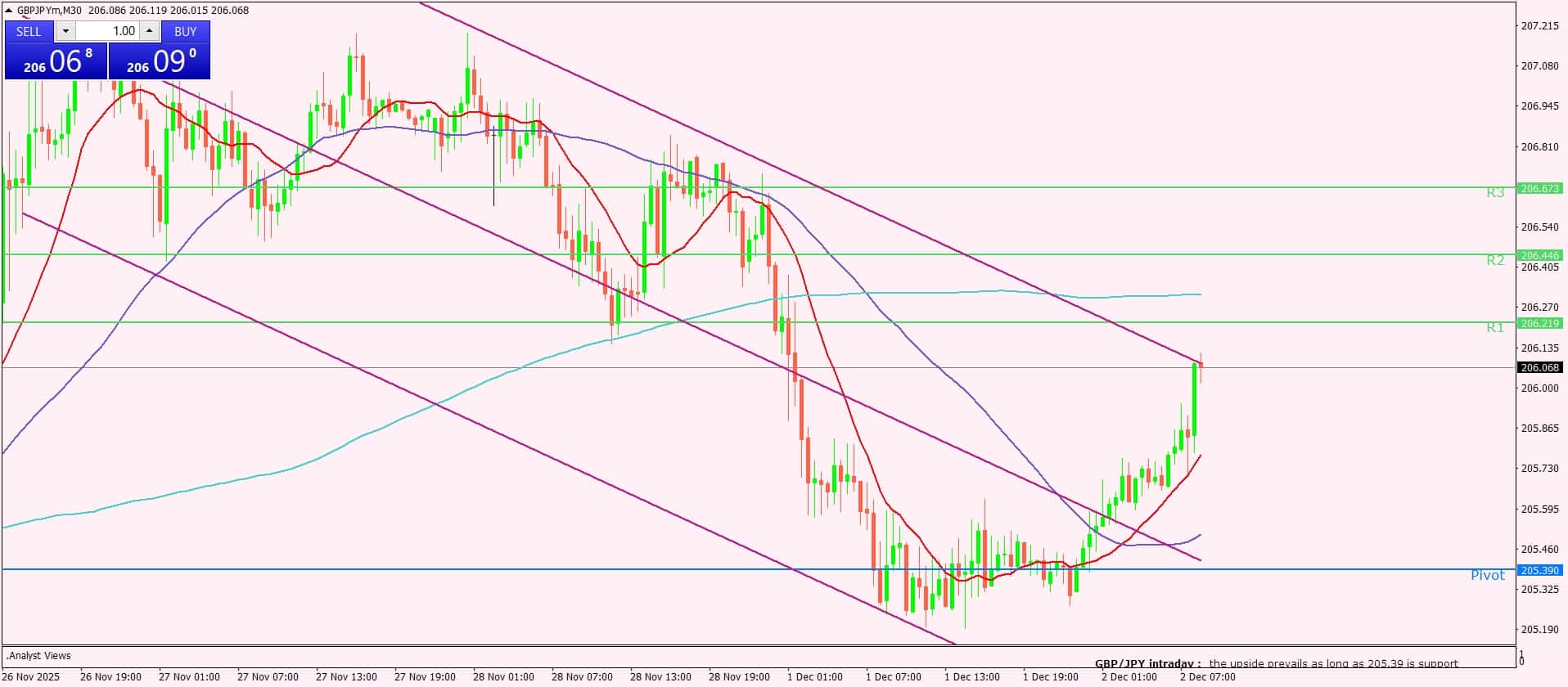Select the Pivot level label
The image size is (1568, 687).
[x=1488, y=576]
